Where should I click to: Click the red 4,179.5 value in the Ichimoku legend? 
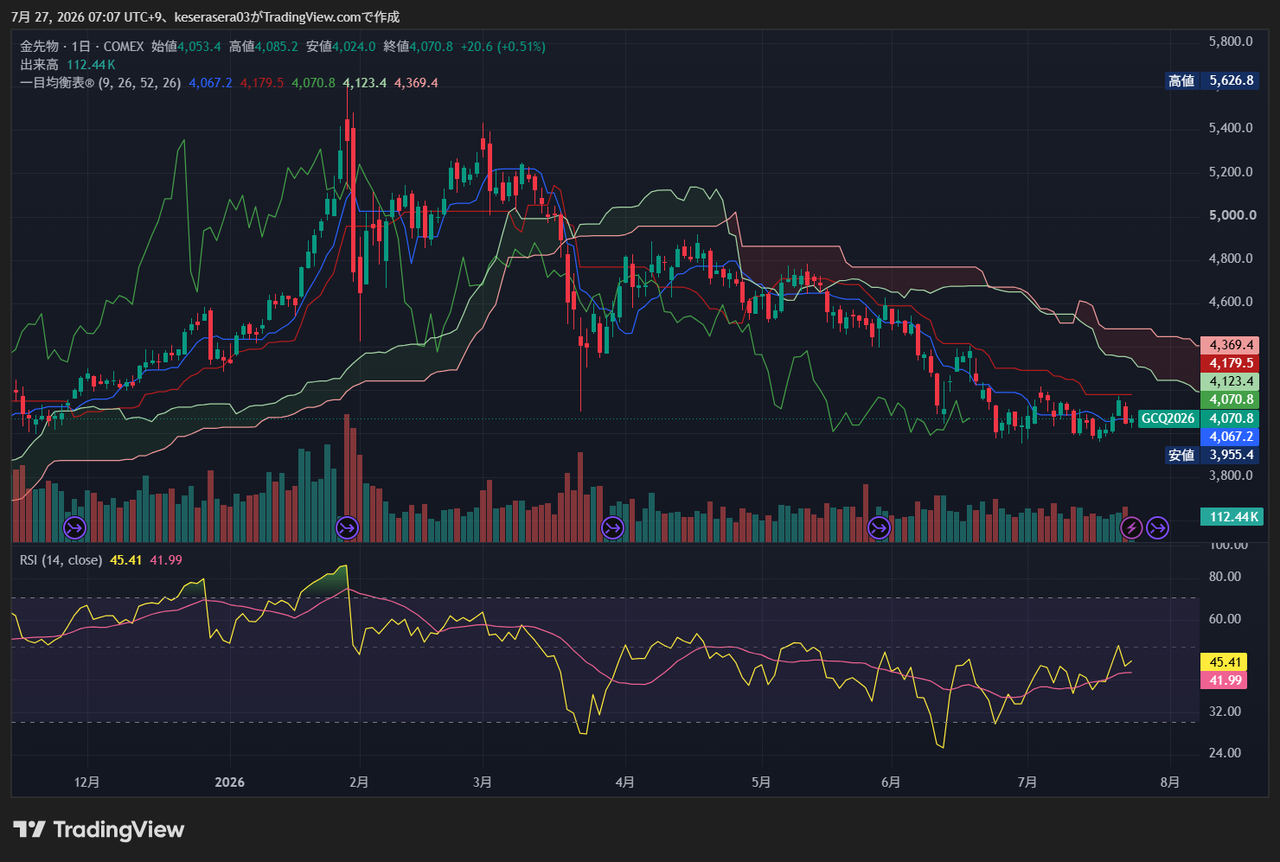[262, 83]
